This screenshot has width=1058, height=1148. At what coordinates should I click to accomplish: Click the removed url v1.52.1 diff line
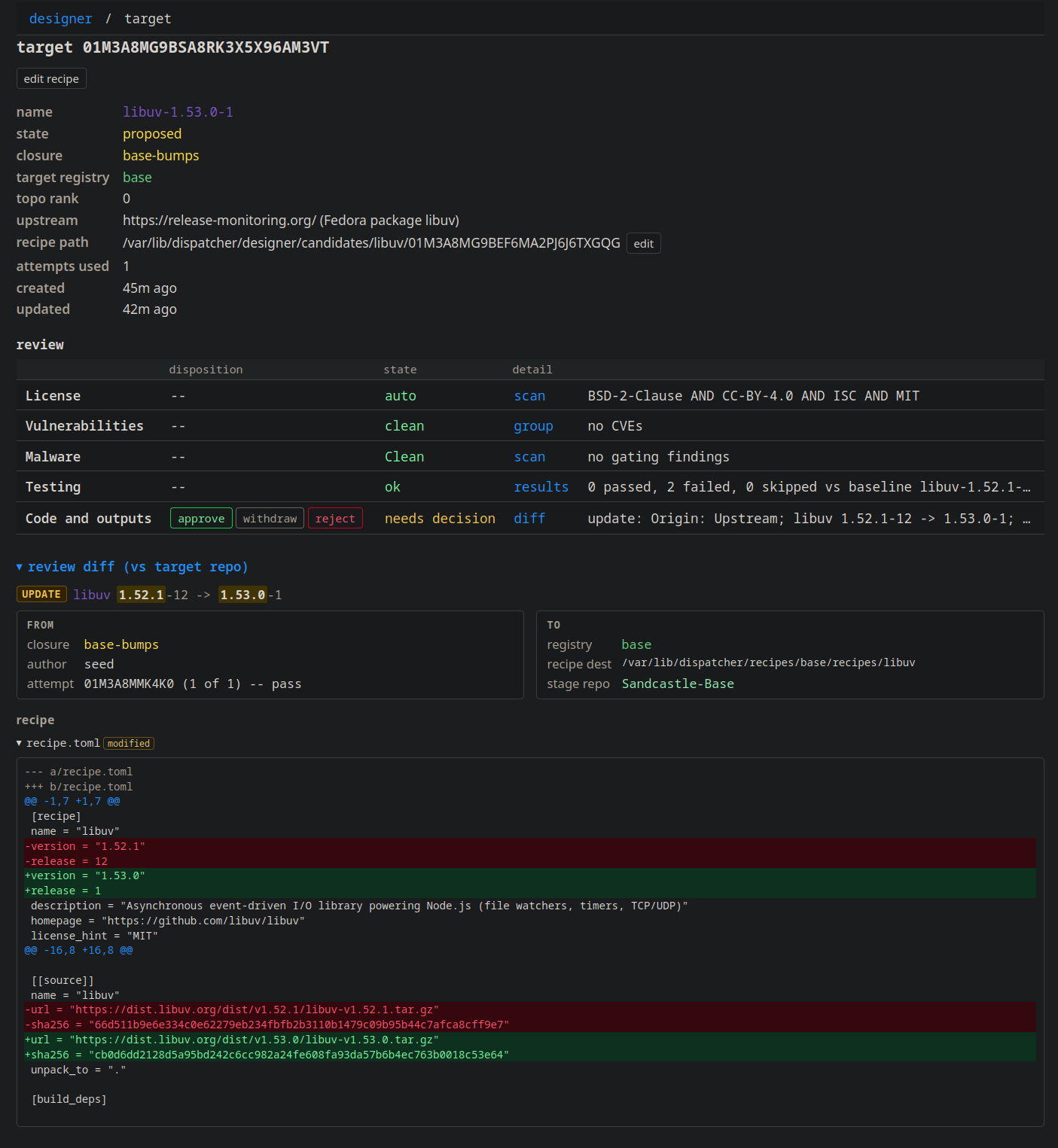tap(530, 1010)
